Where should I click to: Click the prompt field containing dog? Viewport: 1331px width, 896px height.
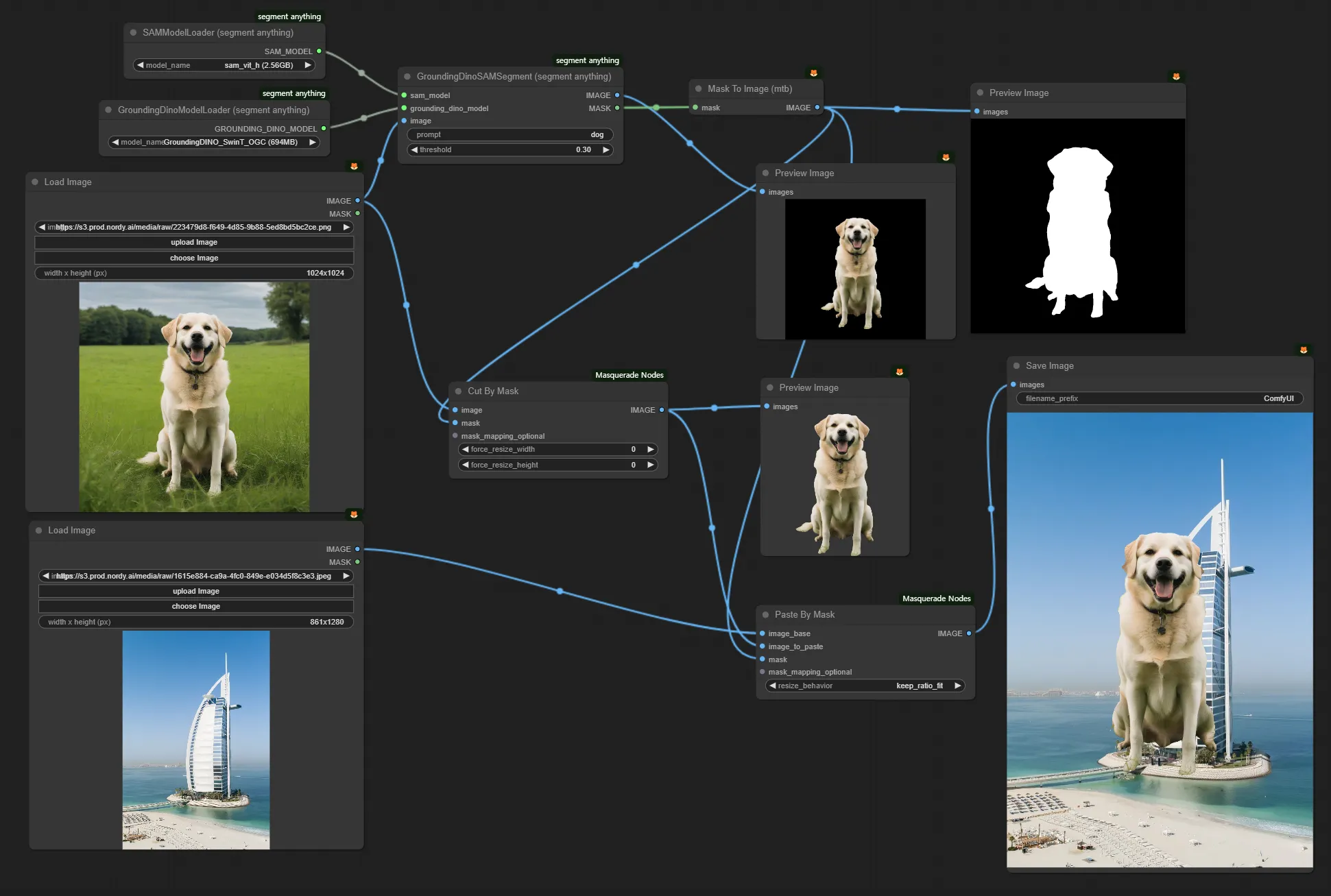point(509,135)
